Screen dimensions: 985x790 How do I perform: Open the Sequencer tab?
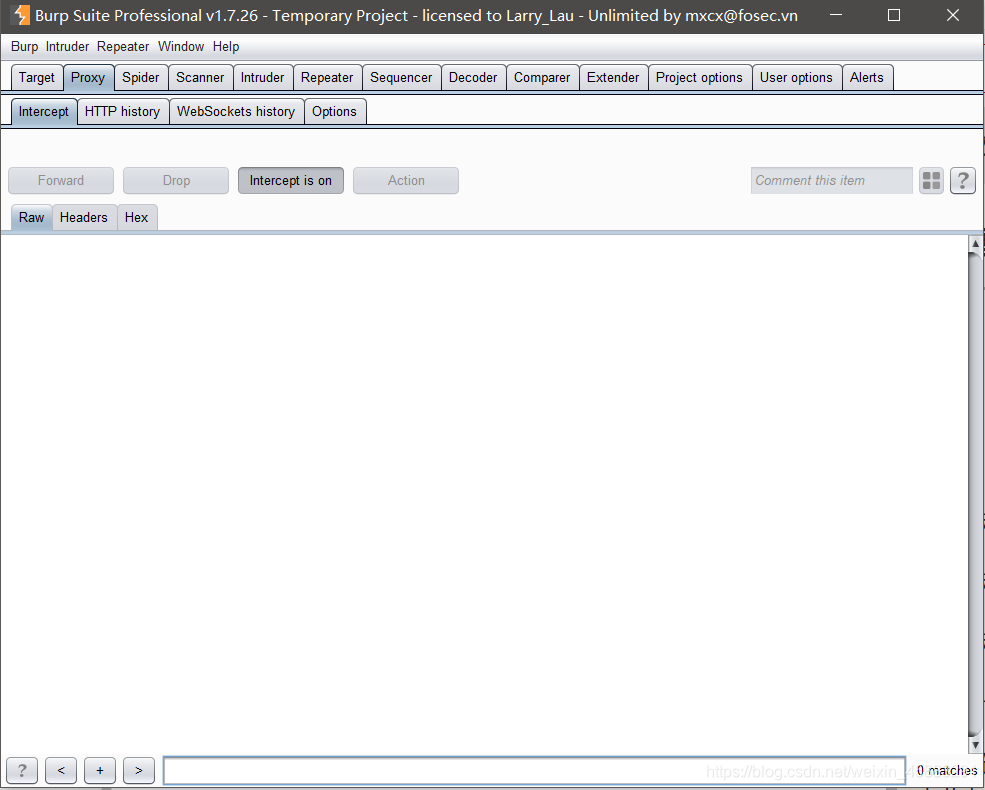point(401,78)
